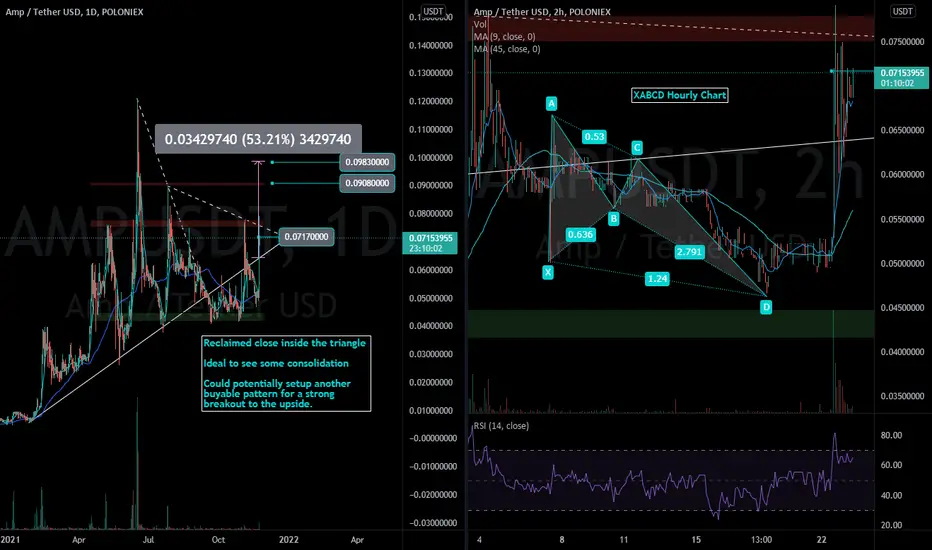This screenshot has width=932, height=550.
Task: Click the 0.09830000 price target label
Action: click(x=367, y=162)
